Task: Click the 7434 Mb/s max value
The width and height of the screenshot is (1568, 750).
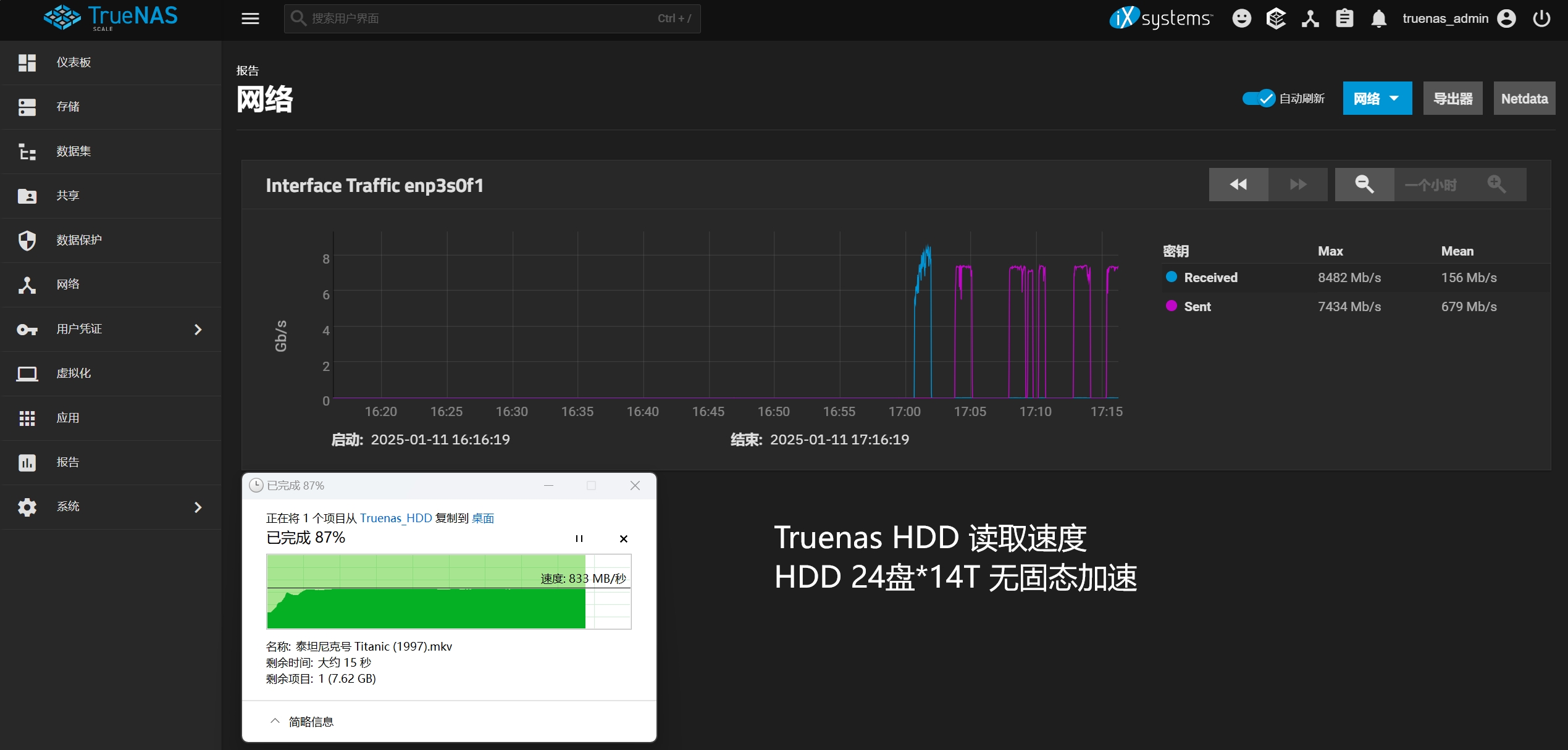Action: 1349,306
